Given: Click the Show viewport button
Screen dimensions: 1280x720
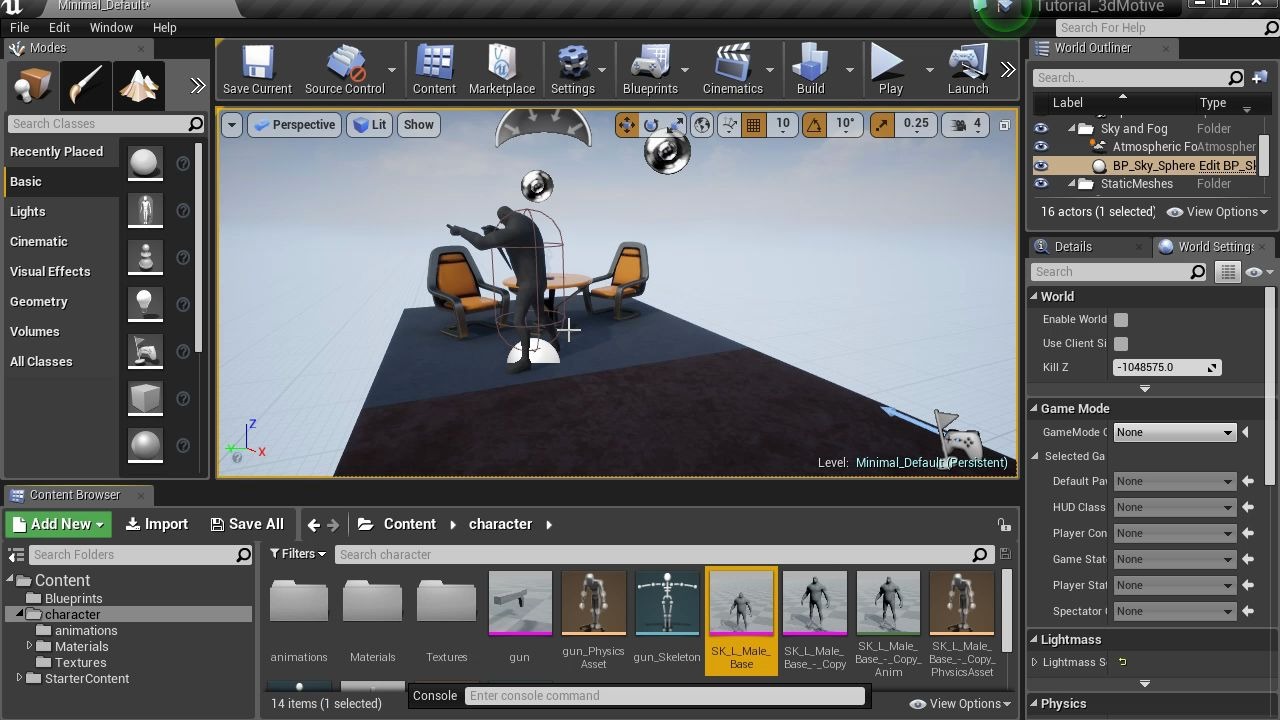Looking at the screenshot, I should pyautogui.click(x=418, y=125).
